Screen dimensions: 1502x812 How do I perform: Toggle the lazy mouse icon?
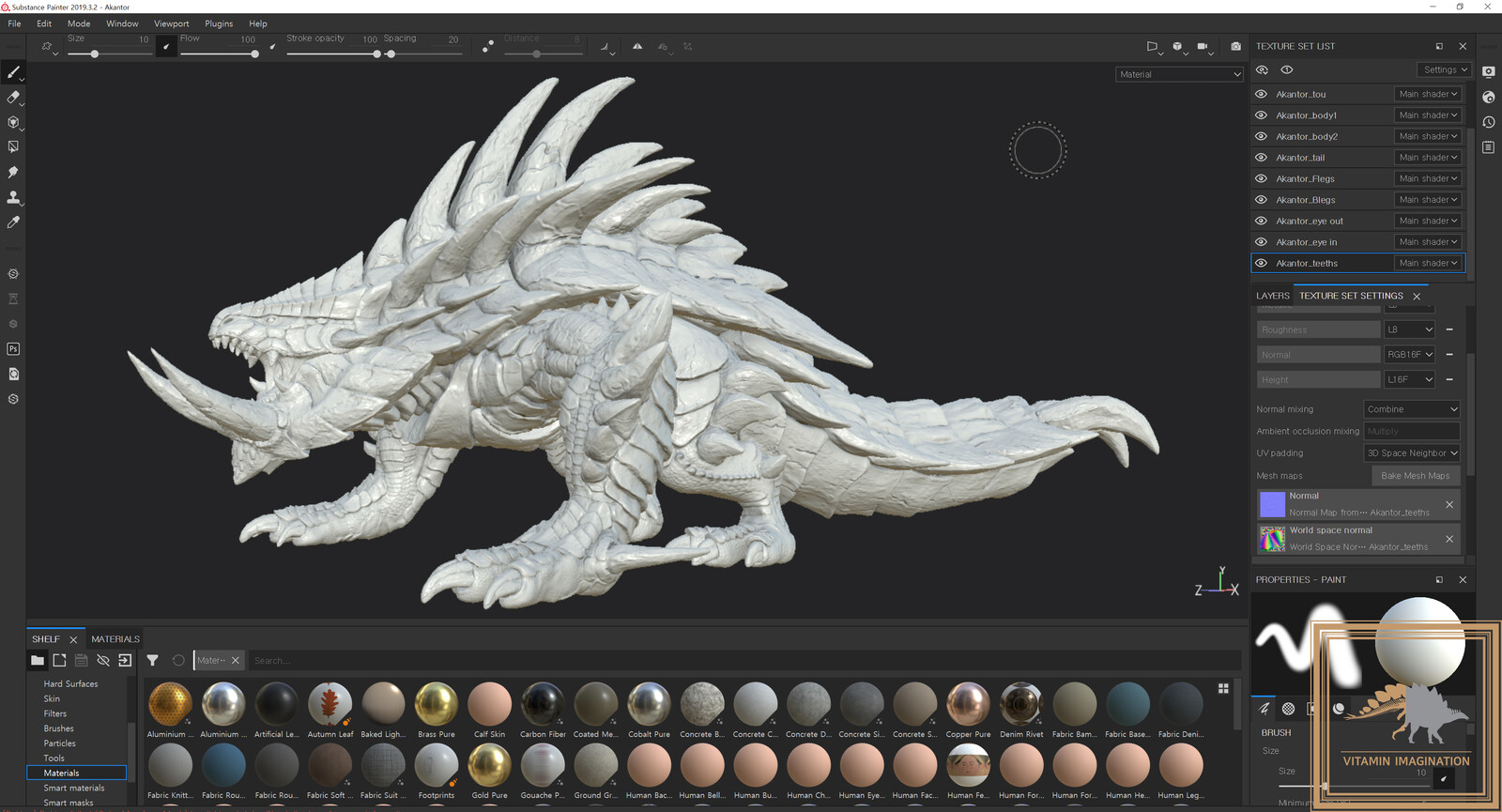pyautogui.click(x=487, y=46)
